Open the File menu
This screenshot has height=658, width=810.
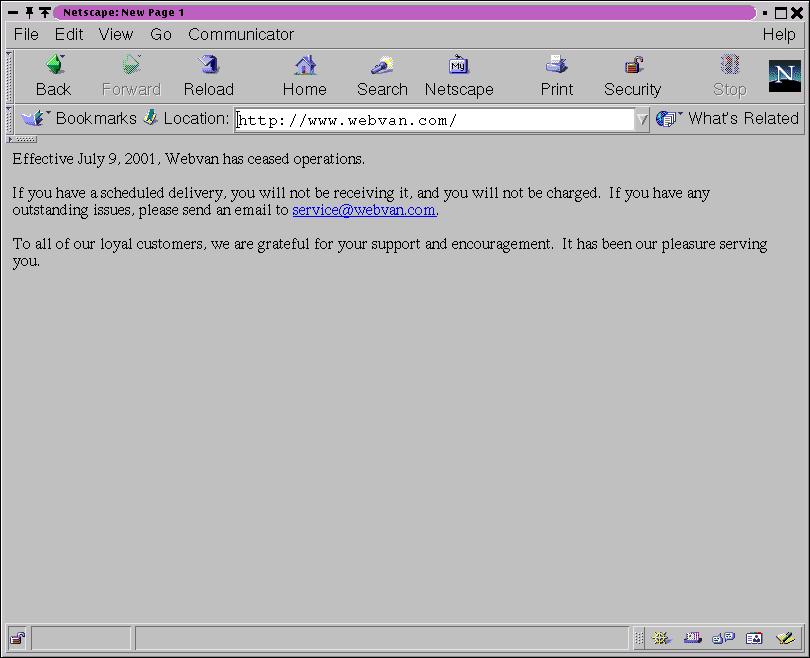click(x=26, y=35)
